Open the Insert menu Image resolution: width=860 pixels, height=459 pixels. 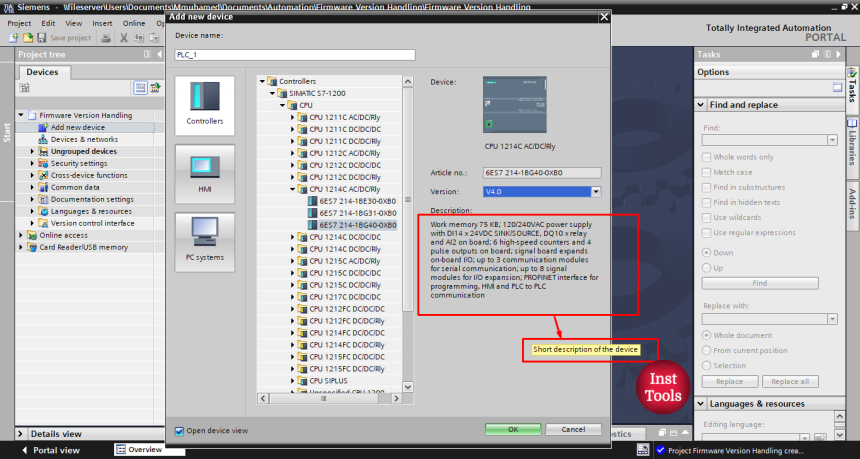click(x=103, y=24)
